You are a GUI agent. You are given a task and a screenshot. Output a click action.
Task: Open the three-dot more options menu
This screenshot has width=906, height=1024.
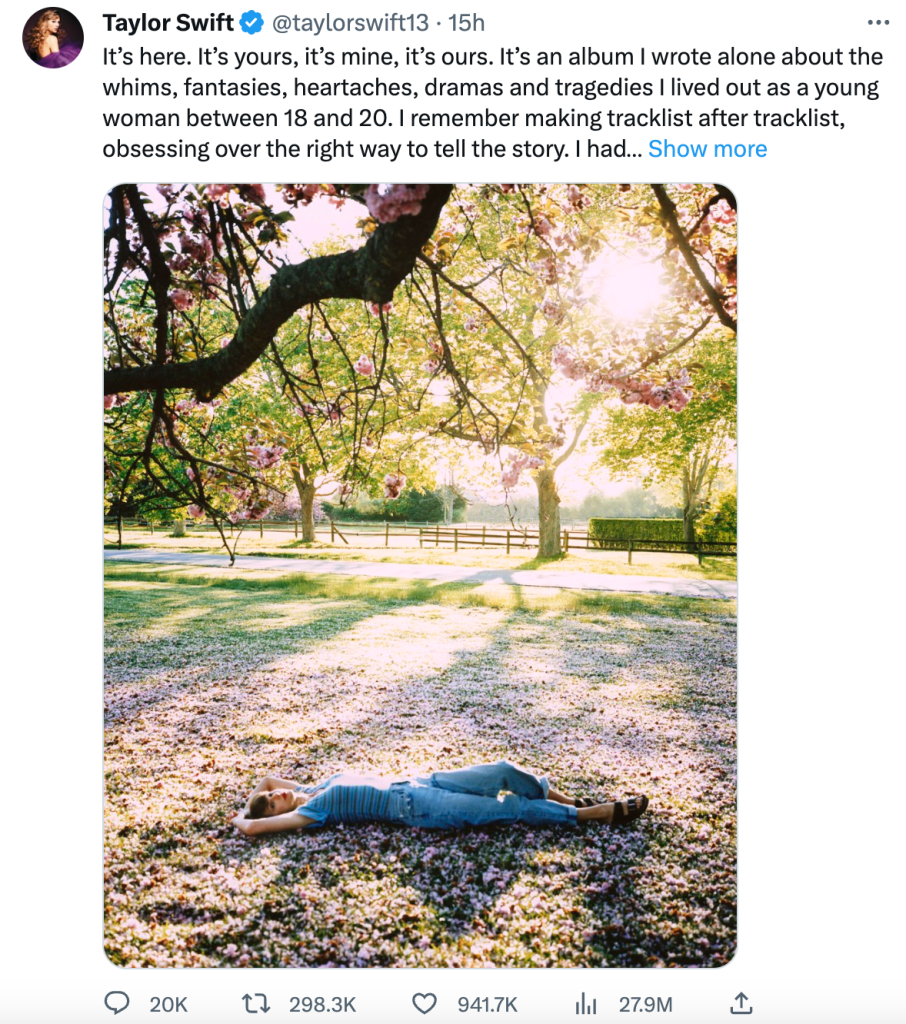point(878,23)
